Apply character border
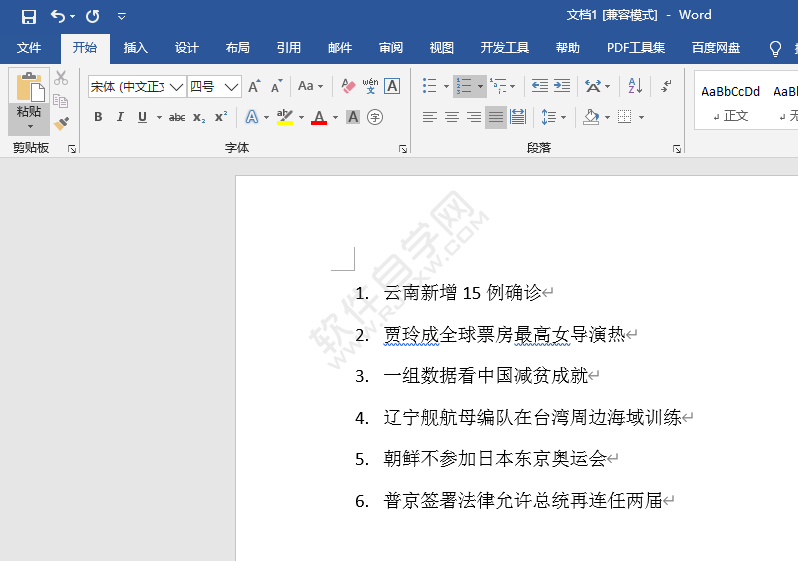 392,86
